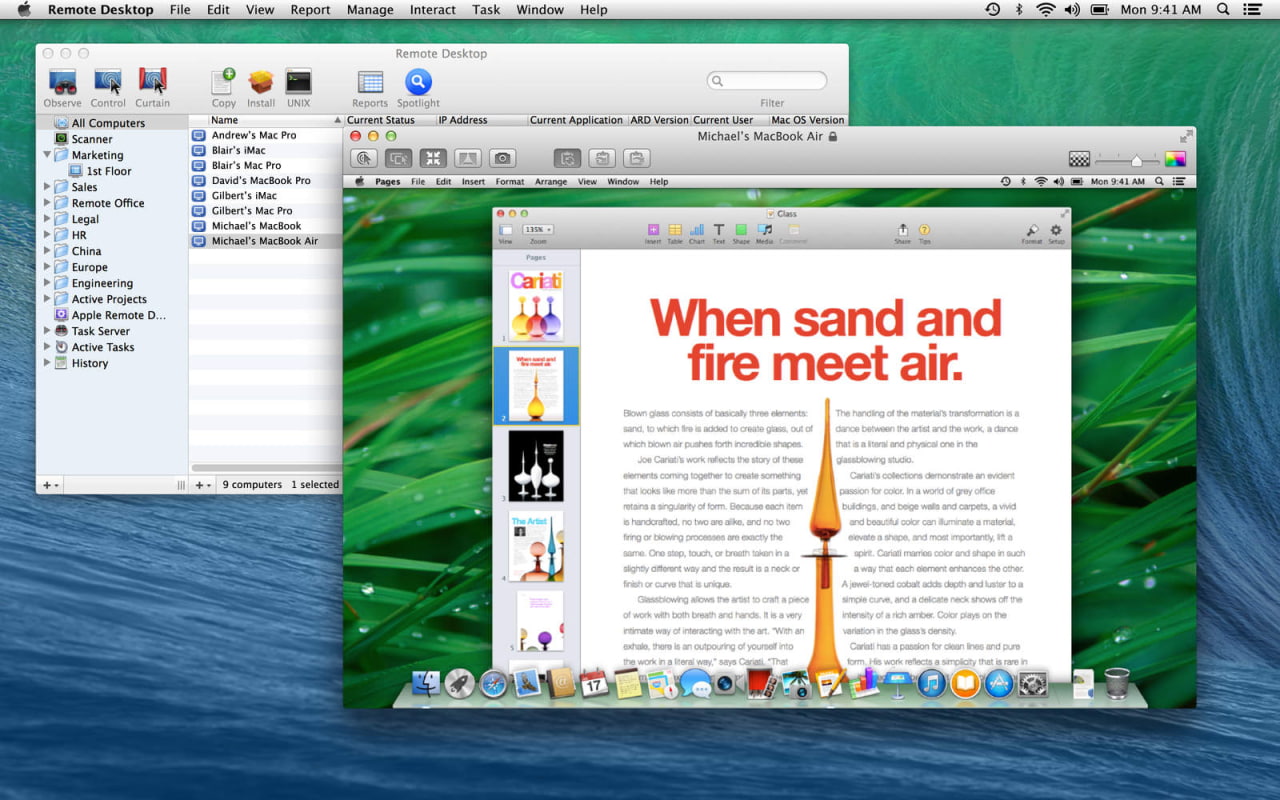Open the 135% zoom dropdown in Pages

tap(538, 230)
